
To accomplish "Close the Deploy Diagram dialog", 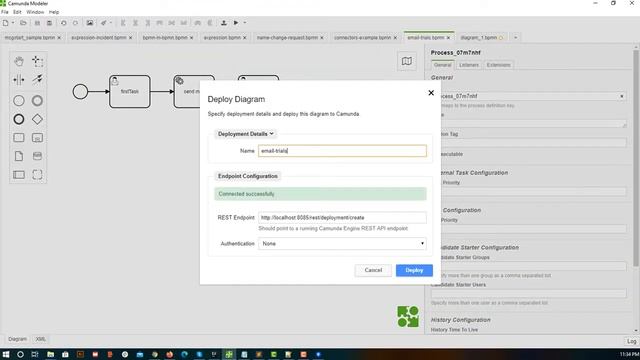I will tap(431, 93).
